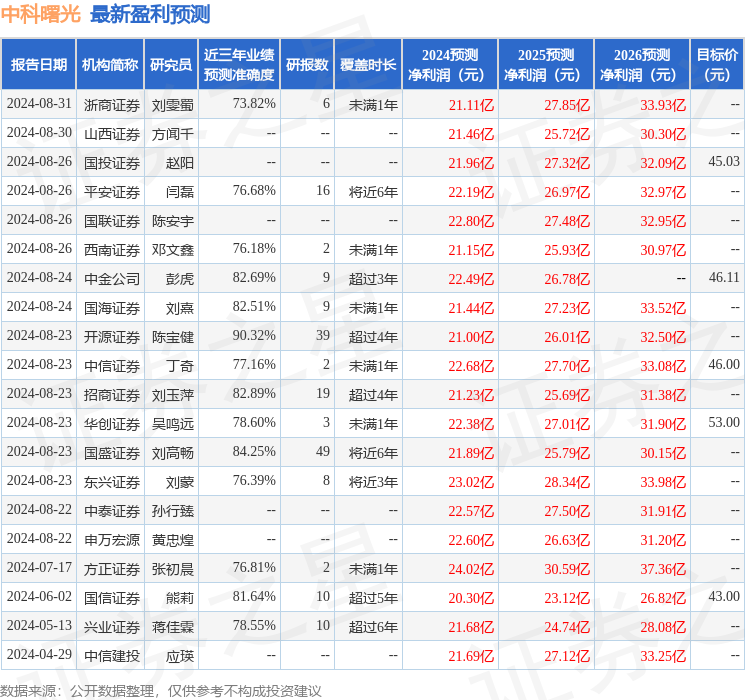The width and height of the screenshot is (745, 700).
Task: Click analyst name 陈宝健
Action: [172, 337]
